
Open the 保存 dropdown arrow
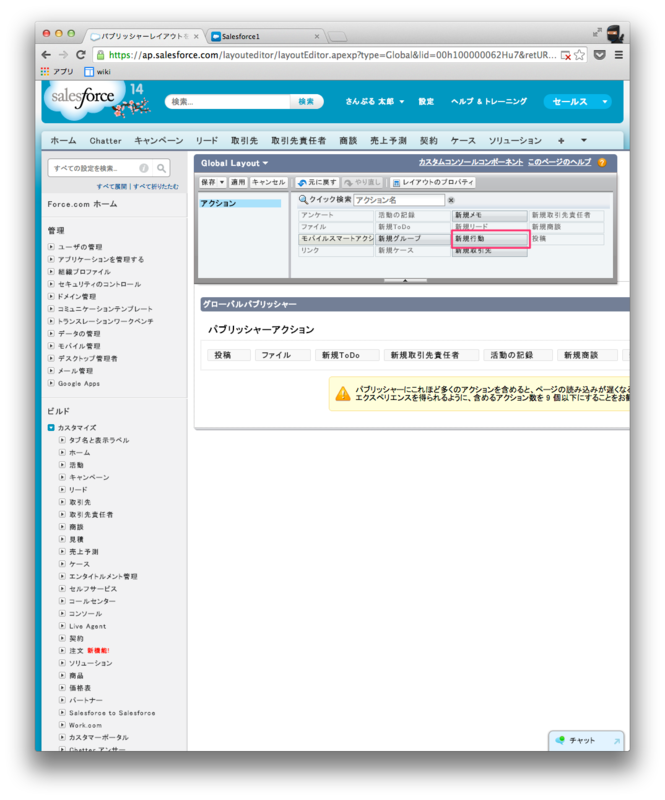tap(222, 182)
